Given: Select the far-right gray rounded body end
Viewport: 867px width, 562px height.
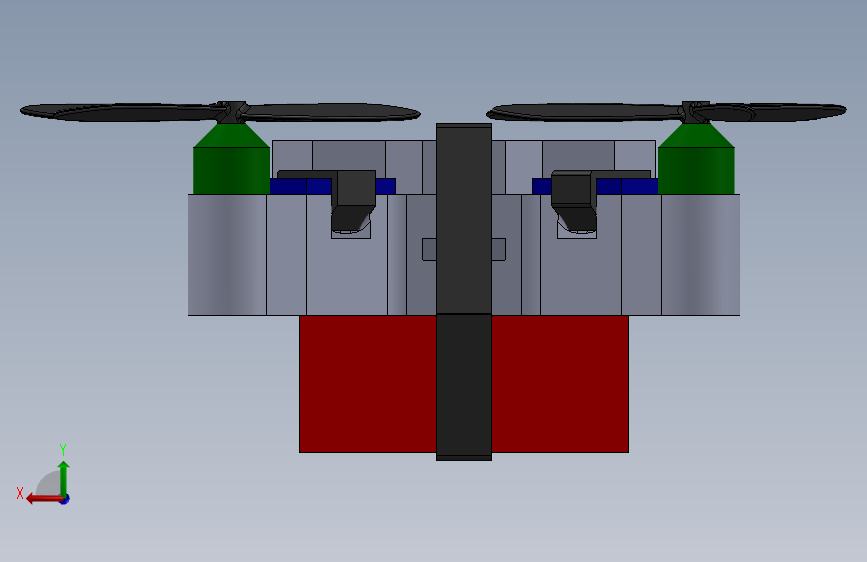Looking at the screenshot, I should [x=701, y=254].
